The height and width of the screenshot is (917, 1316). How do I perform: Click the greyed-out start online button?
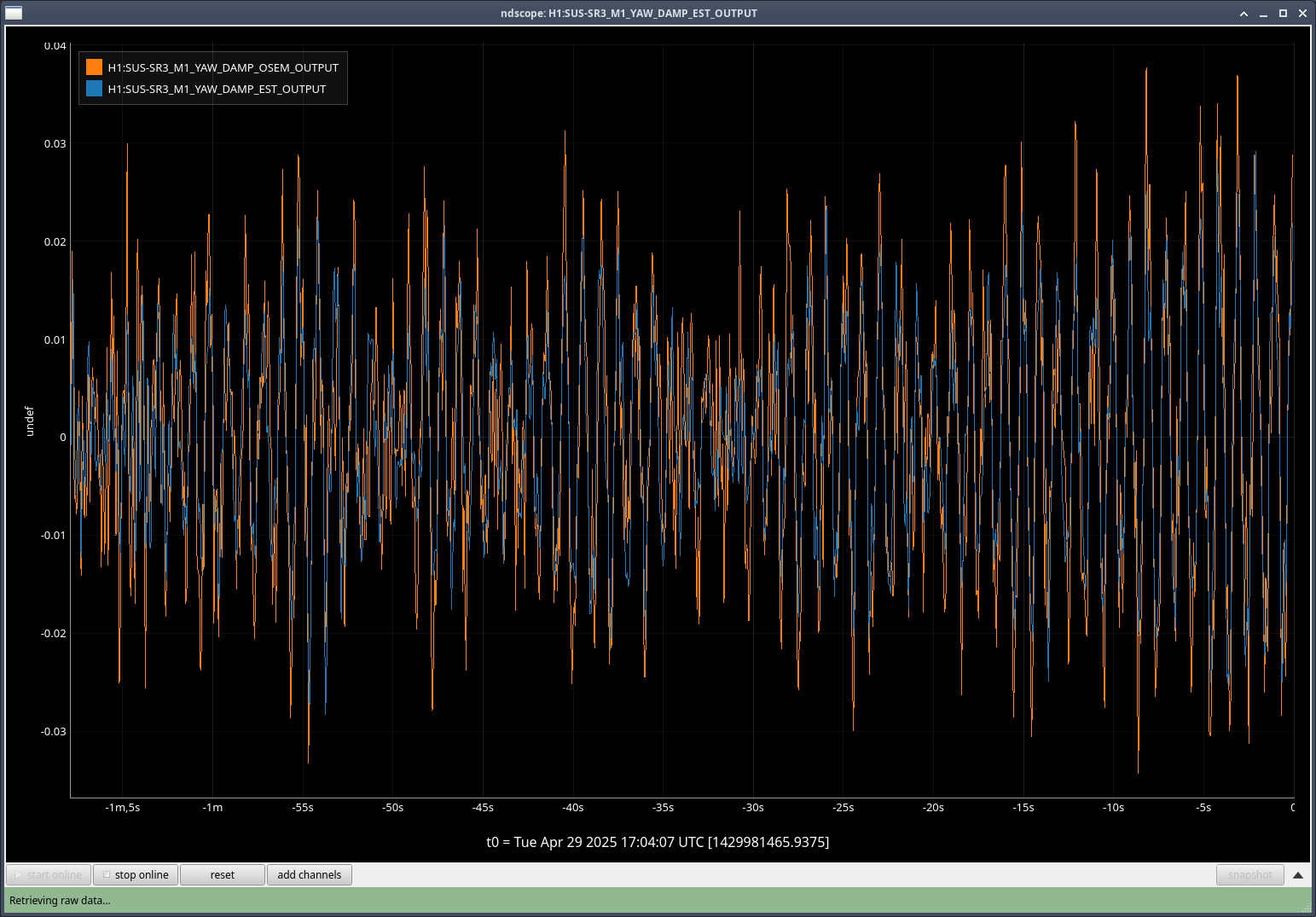click(x=49, y=874)
